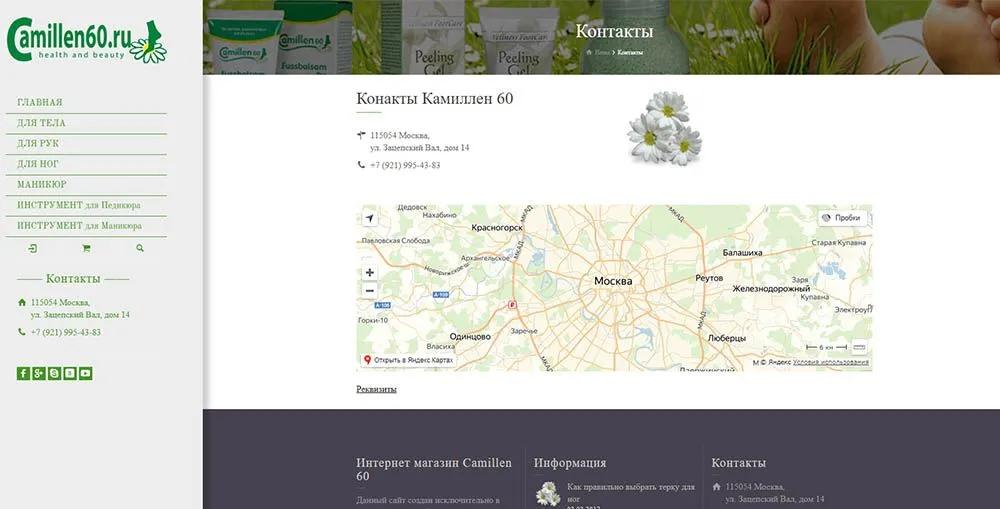Click Открыть в Яндекс Картах button
Screen dimensions: 1000x509
[408, 360]
